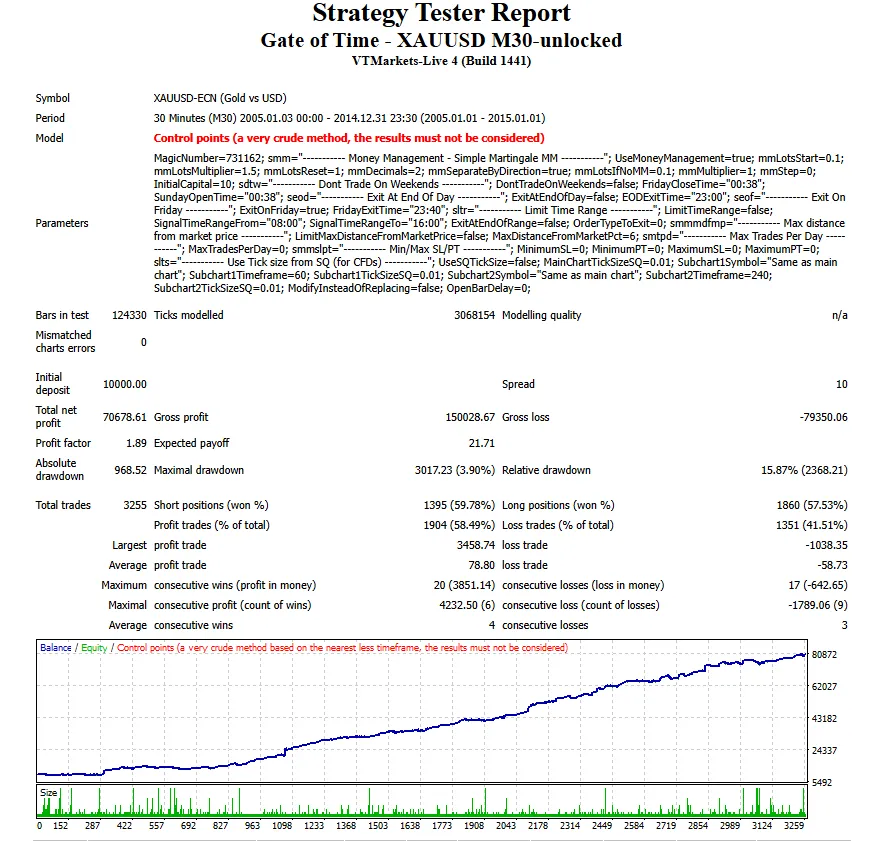Click the red 'Control points' model warning text
The image size is (877, 841).
click(x=349, y=138)
